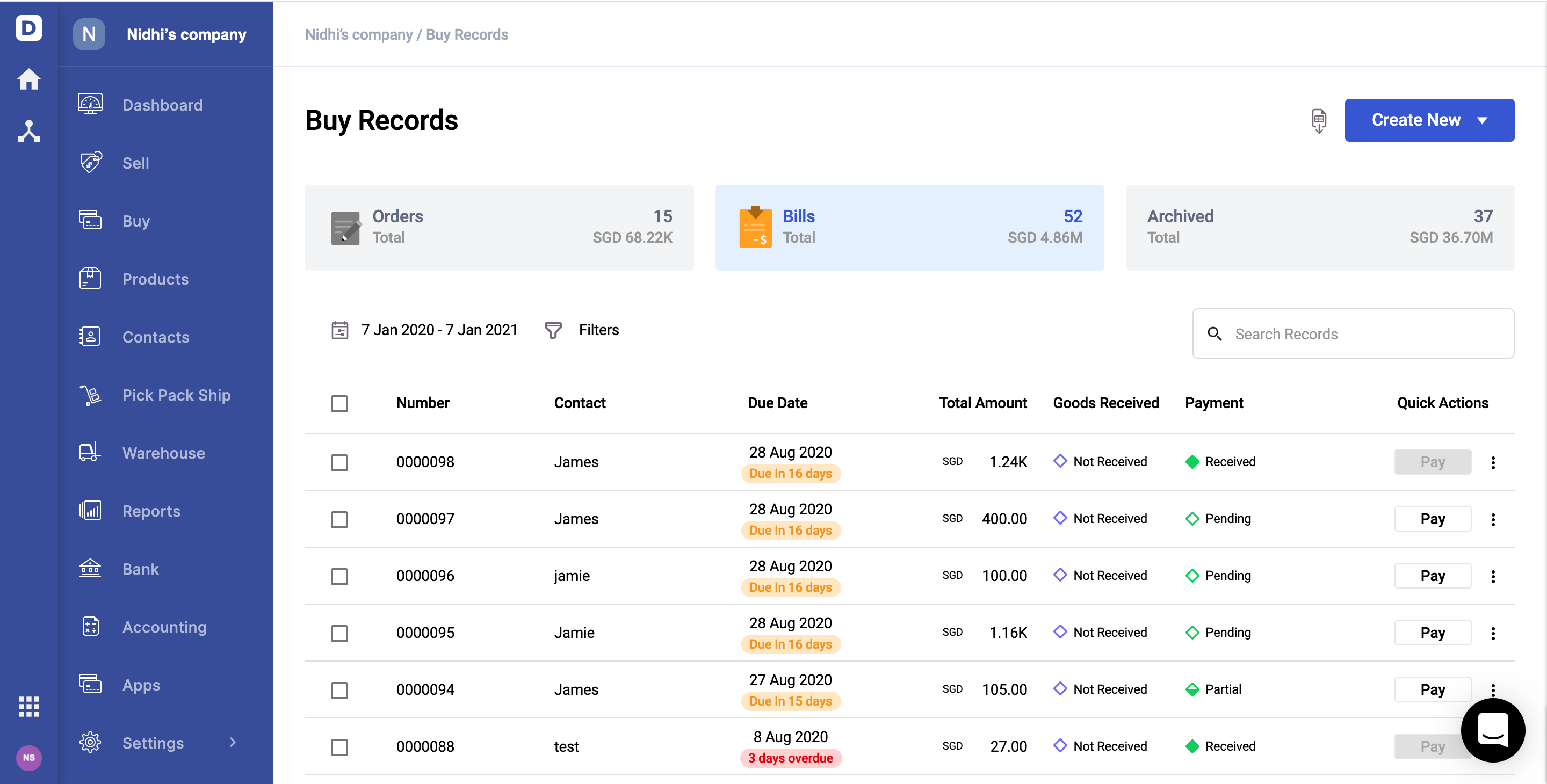Open the organization hierarchy icon

pyautogui.click(x=28, y=131)
